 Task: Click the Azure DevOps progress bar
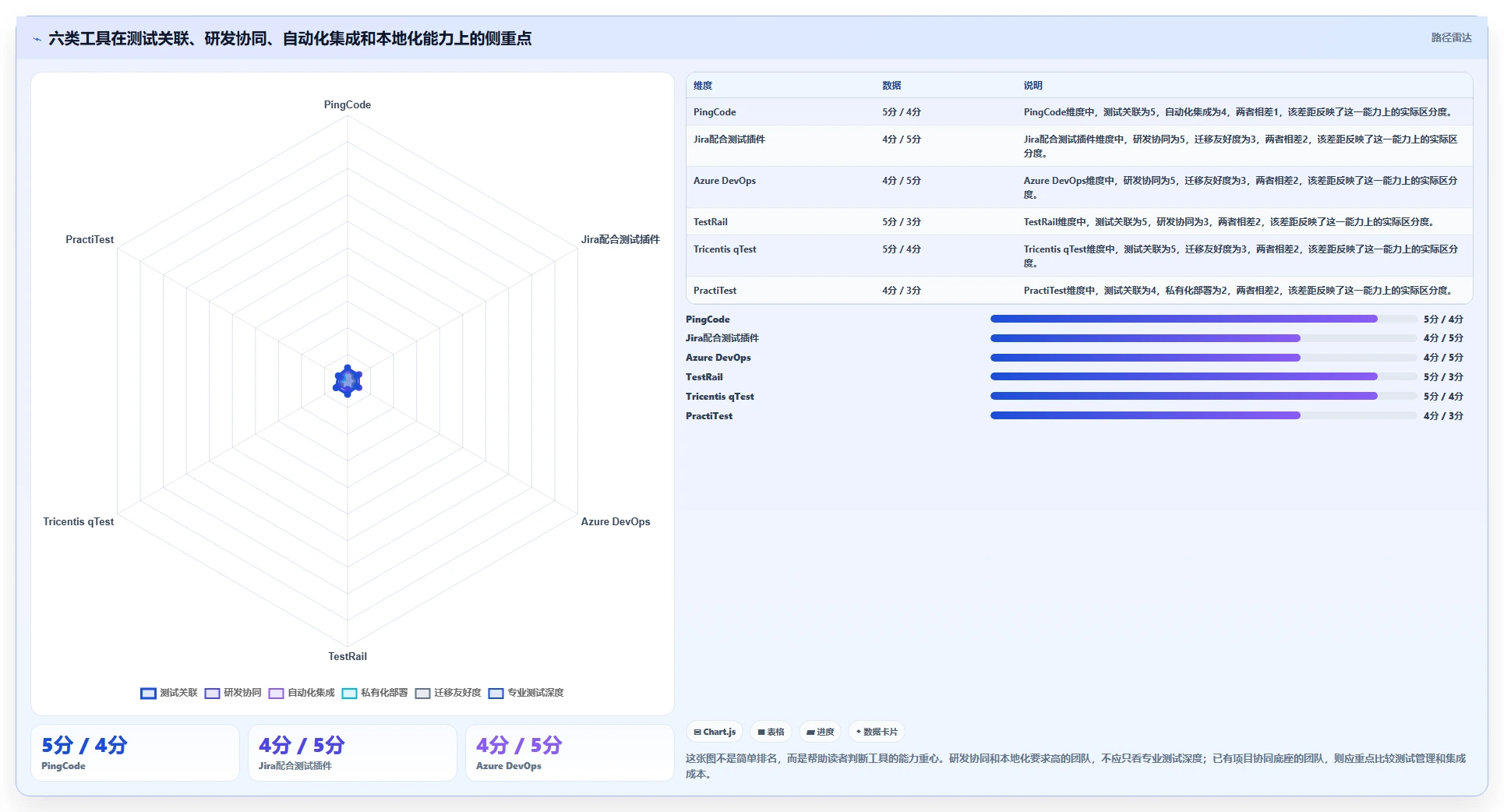click(x=1203, y=358)
